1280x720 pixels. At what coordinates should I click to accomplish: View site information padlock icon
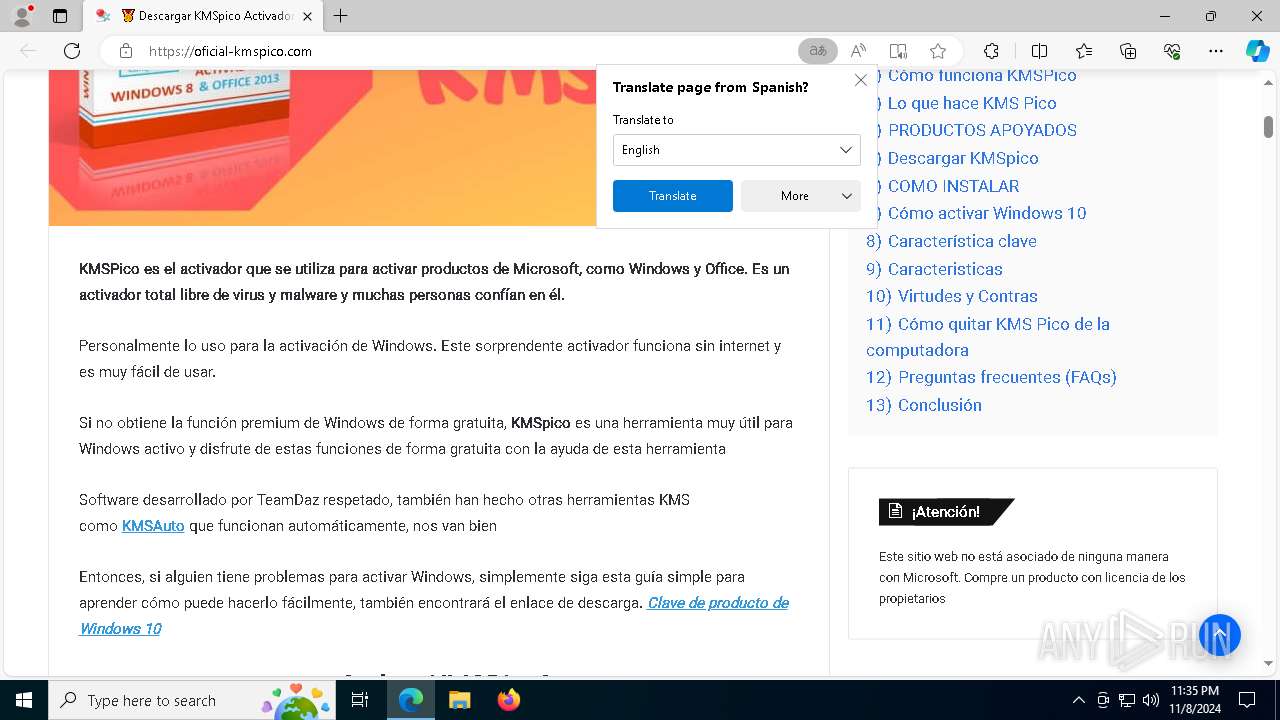coord(125,51)
